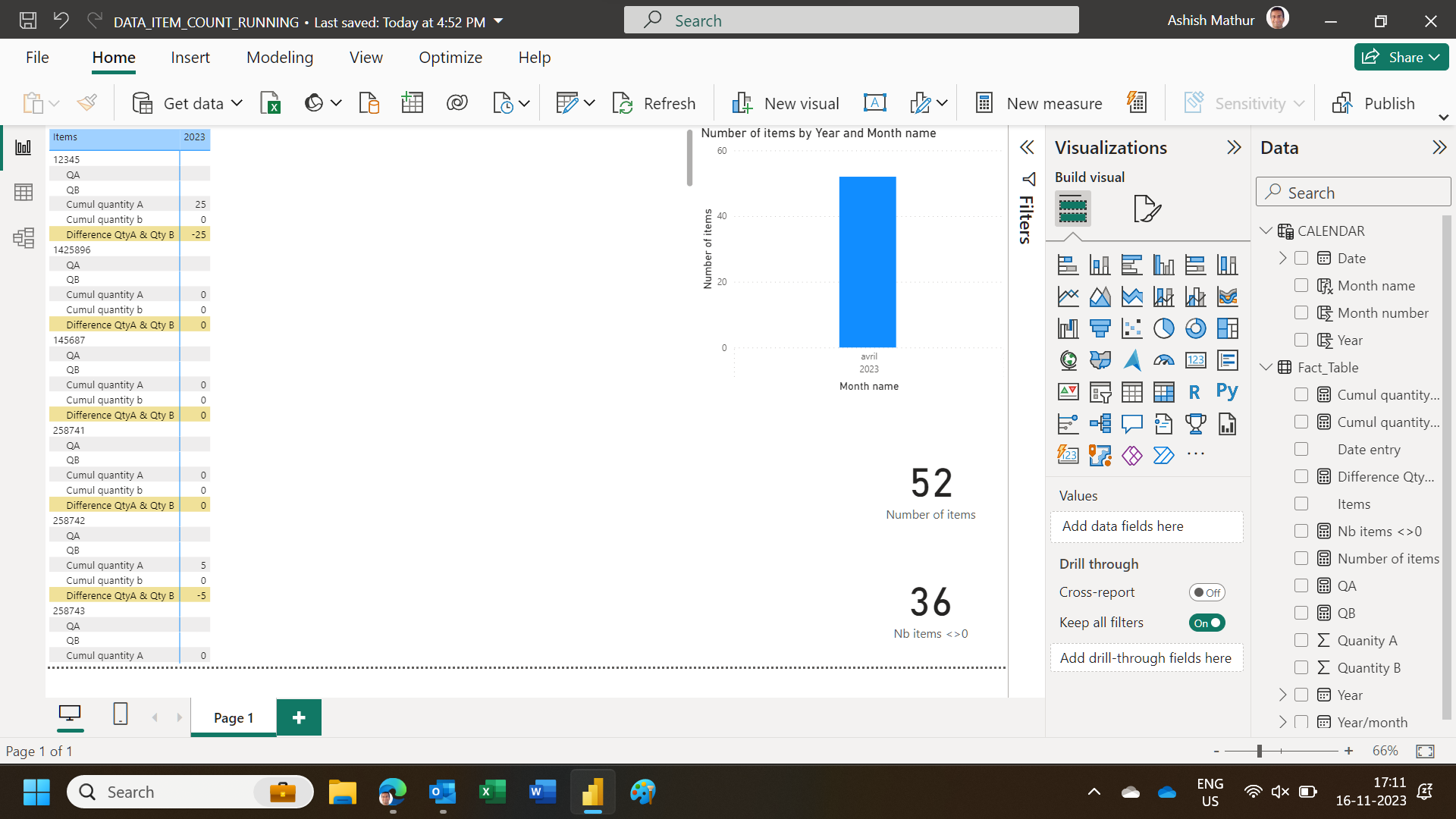Image resolution: width=1456 pixels, height=819 pixels.
Task: Switch to the Insert tab
Action: (190, 58)
